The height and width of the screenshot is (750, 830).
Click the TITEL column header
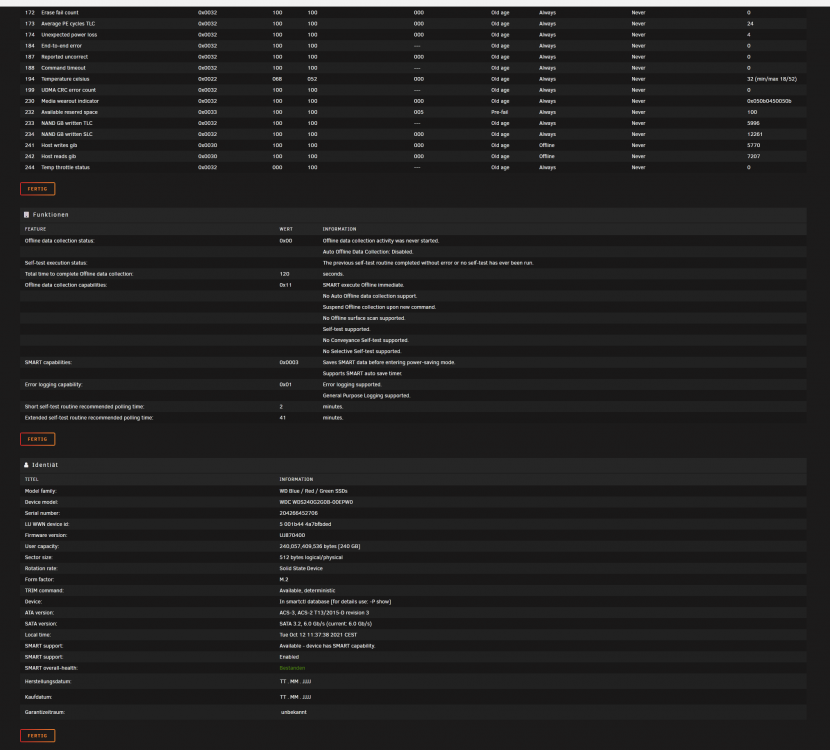[32, 480]
